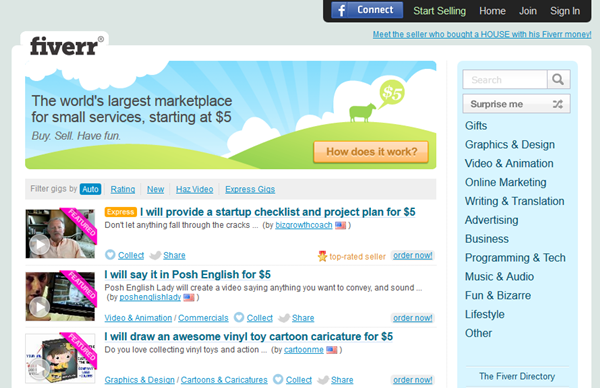Click the bird icon beside Share on Posh English gig
Image resolution: width=600 pixels, height=388 pixels.
[x=284, y=318]
